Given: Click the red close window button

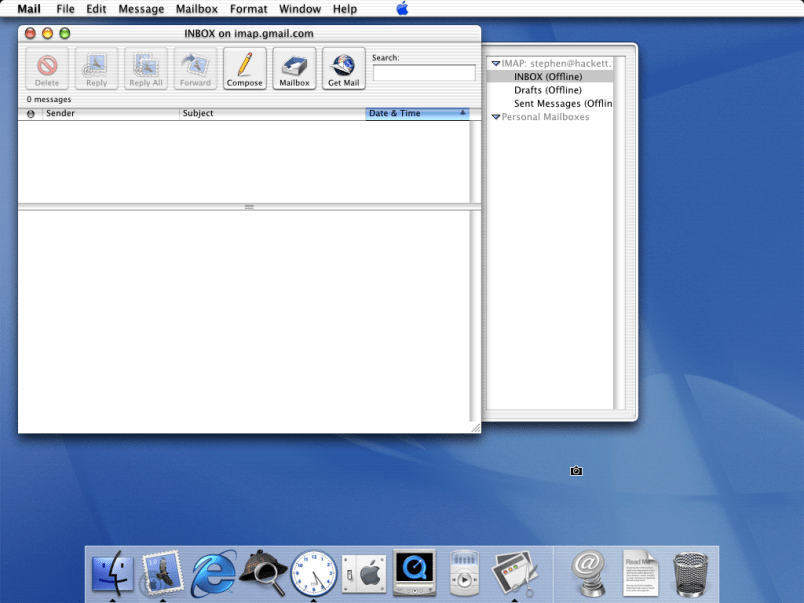Looking at the screenshot, I should [30, 33].
